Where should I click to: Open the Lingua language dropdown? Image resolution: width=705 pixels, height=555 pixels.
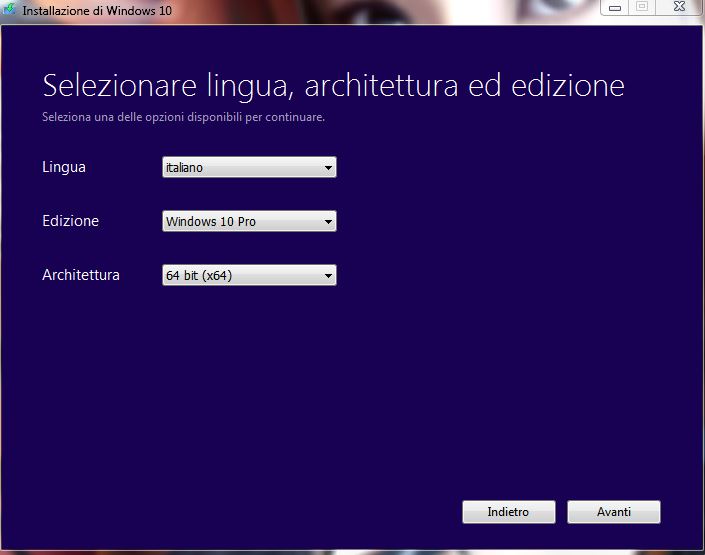tap(249, 167)
